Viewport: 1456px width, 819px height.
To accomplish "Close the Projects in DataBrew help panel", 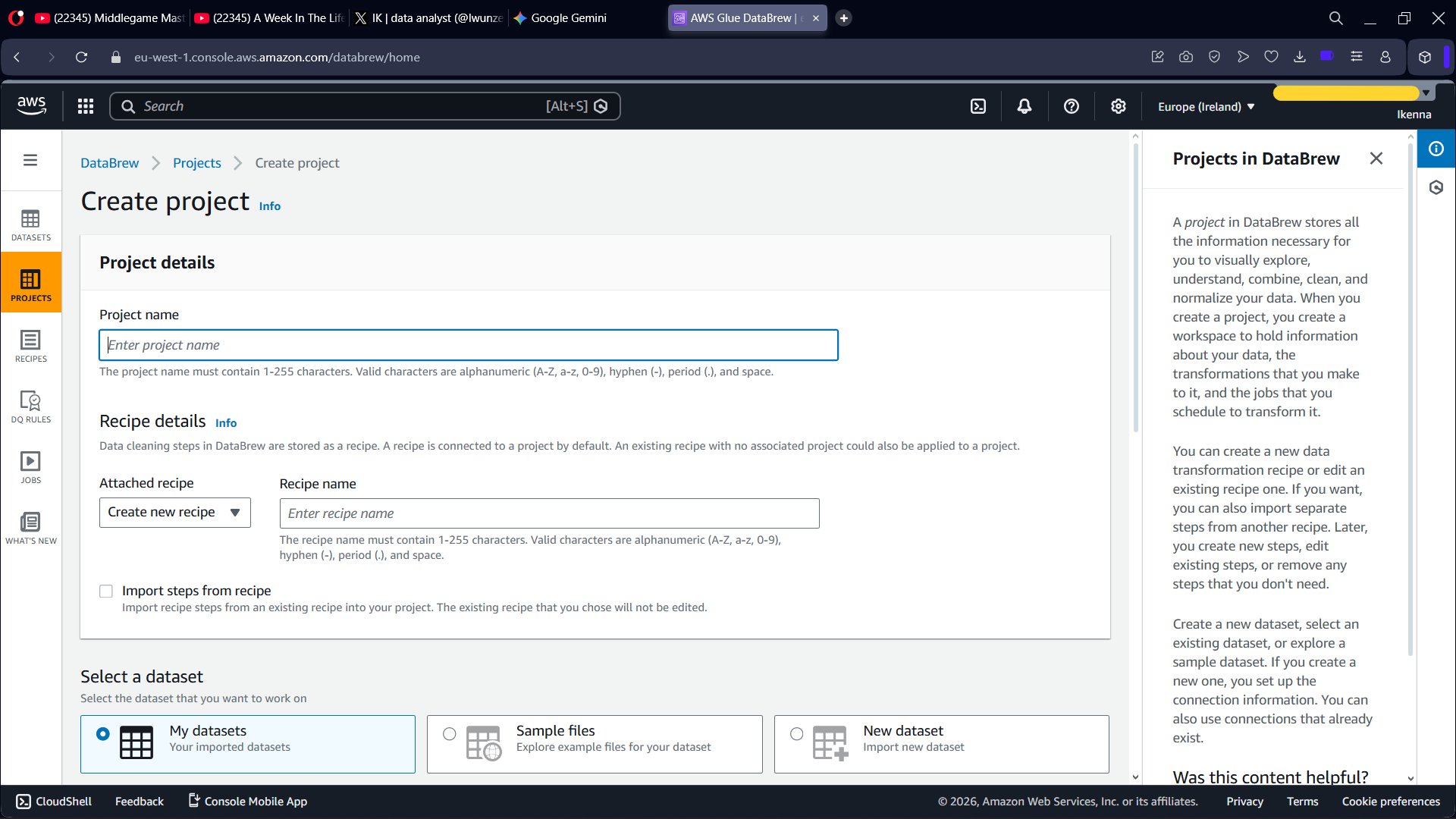I will tap(1376, 158).
